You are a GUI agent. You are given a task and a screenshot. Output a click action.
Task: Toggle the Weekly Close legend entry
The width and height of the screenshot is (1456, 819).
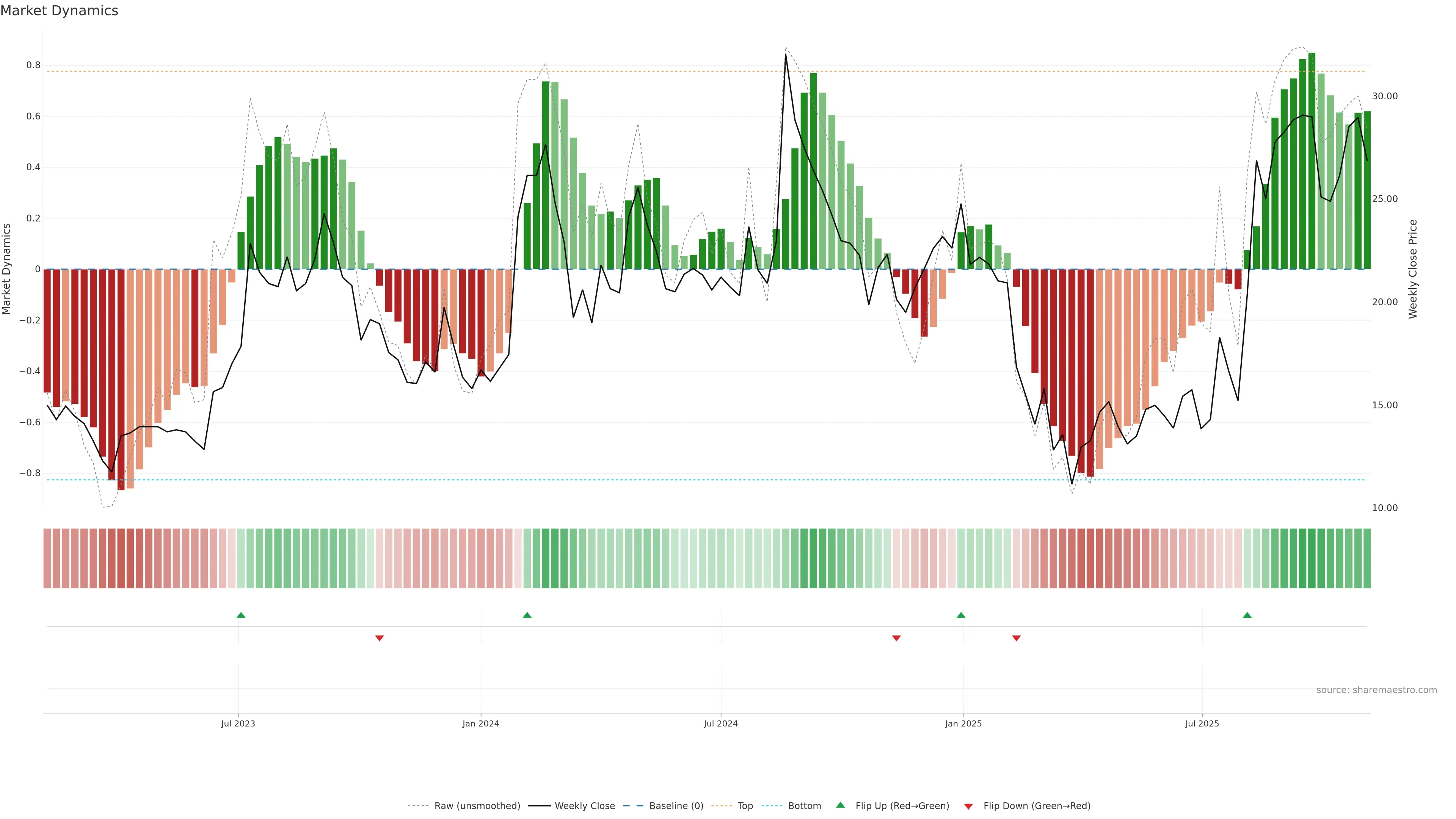(584, 806)
